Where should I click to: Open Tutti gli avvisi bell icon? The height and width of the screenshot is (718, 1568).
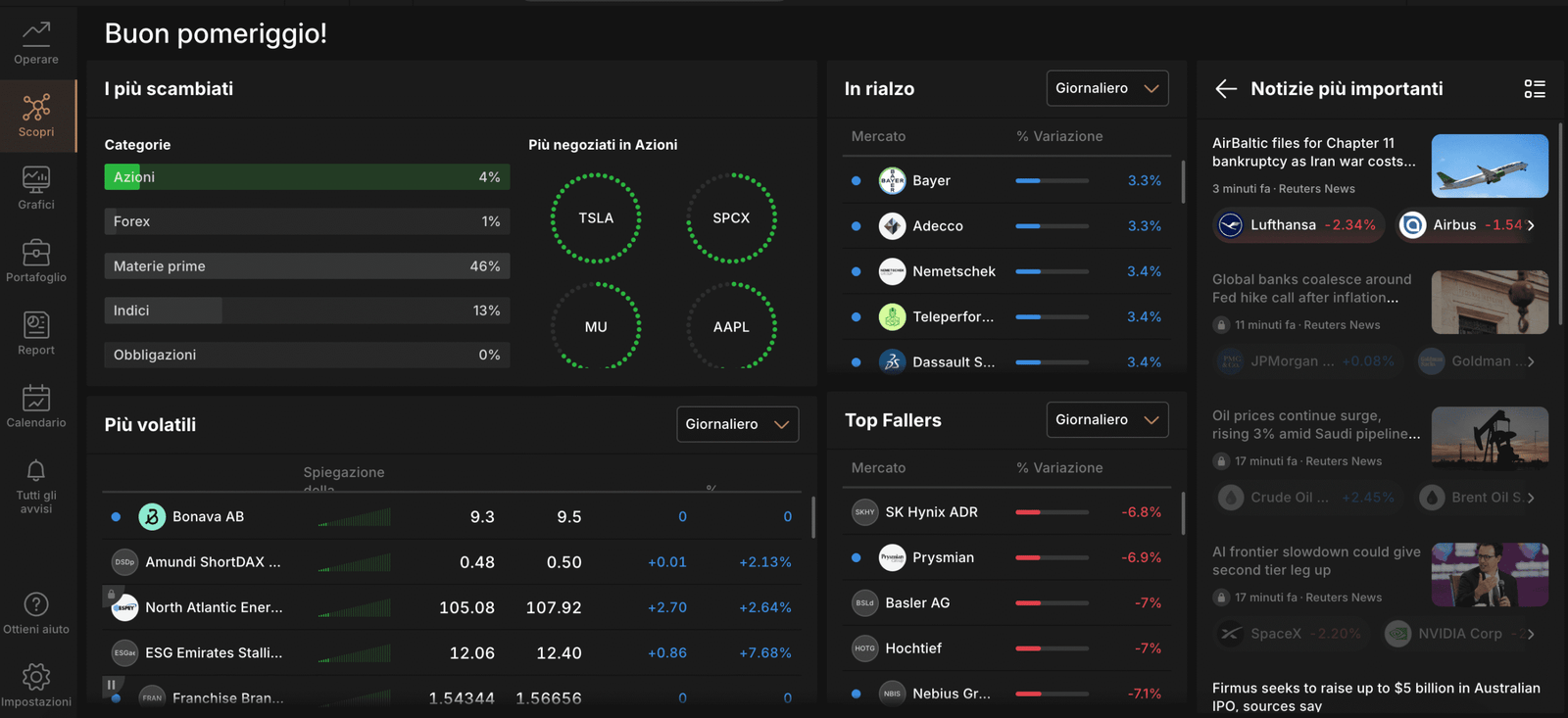point(36,471)
